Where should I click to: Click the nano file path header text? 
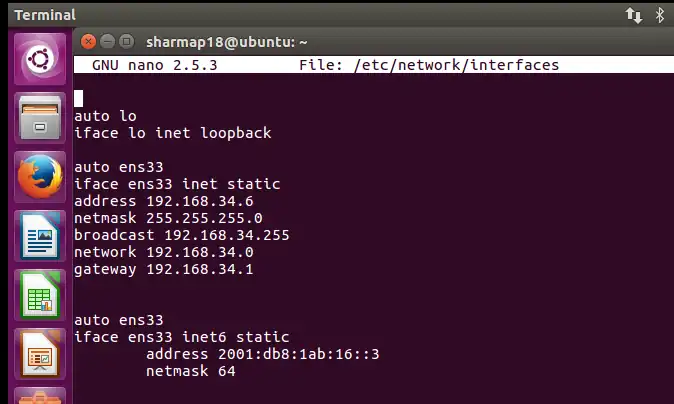tap(429, 65)
